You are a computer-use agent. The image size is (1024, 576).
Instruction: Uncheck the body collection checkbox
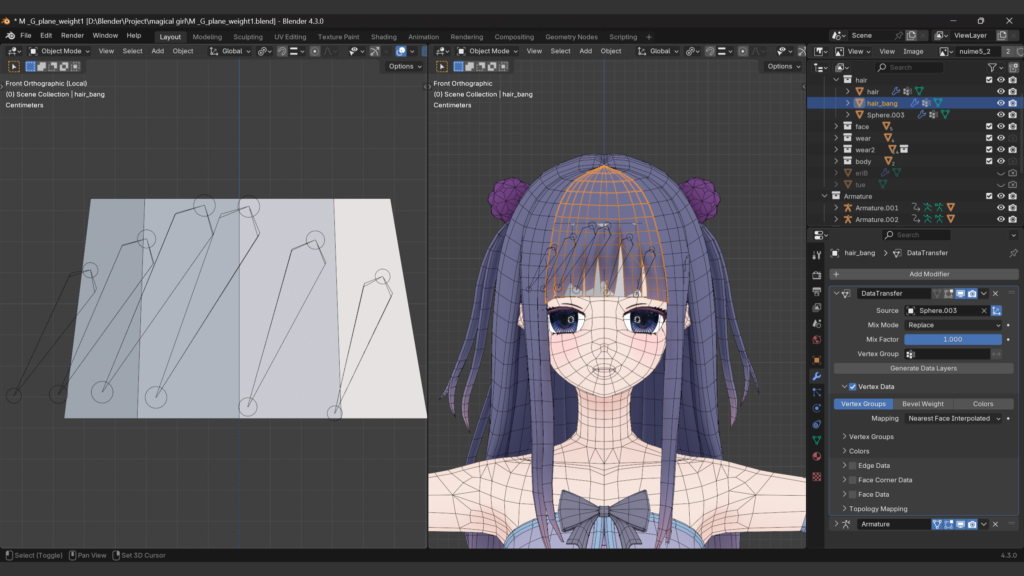click(x=988, y=161)
